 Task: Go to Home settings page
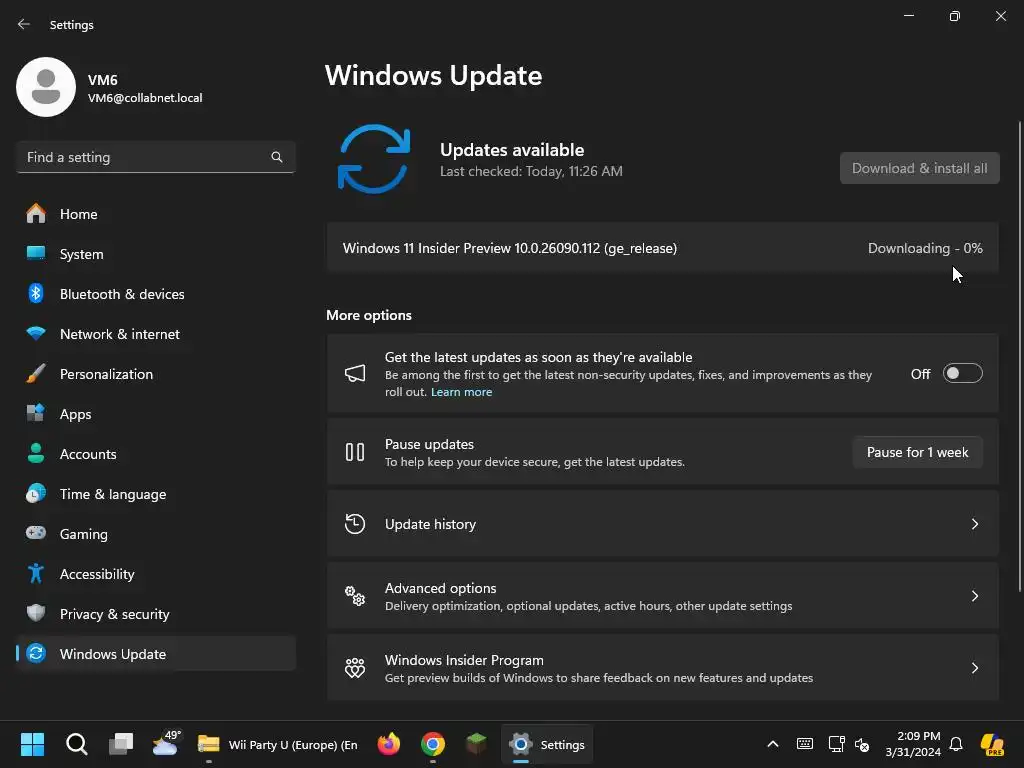[155, 214]
